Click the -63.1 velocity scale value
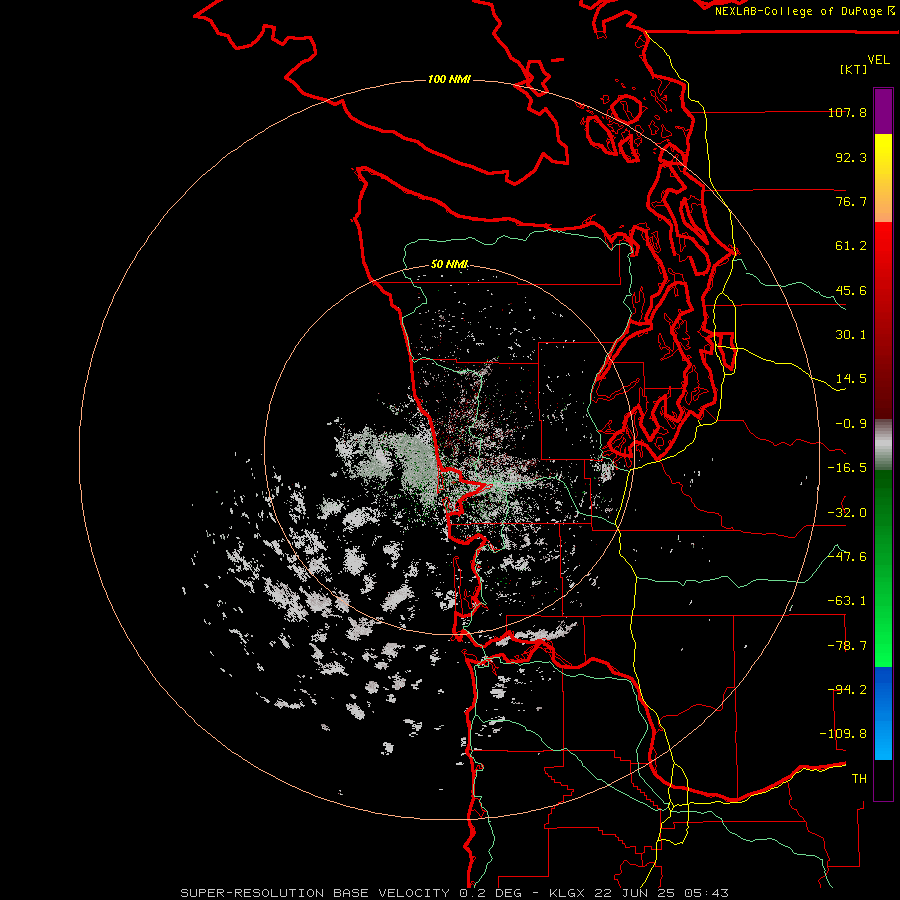 847,601
